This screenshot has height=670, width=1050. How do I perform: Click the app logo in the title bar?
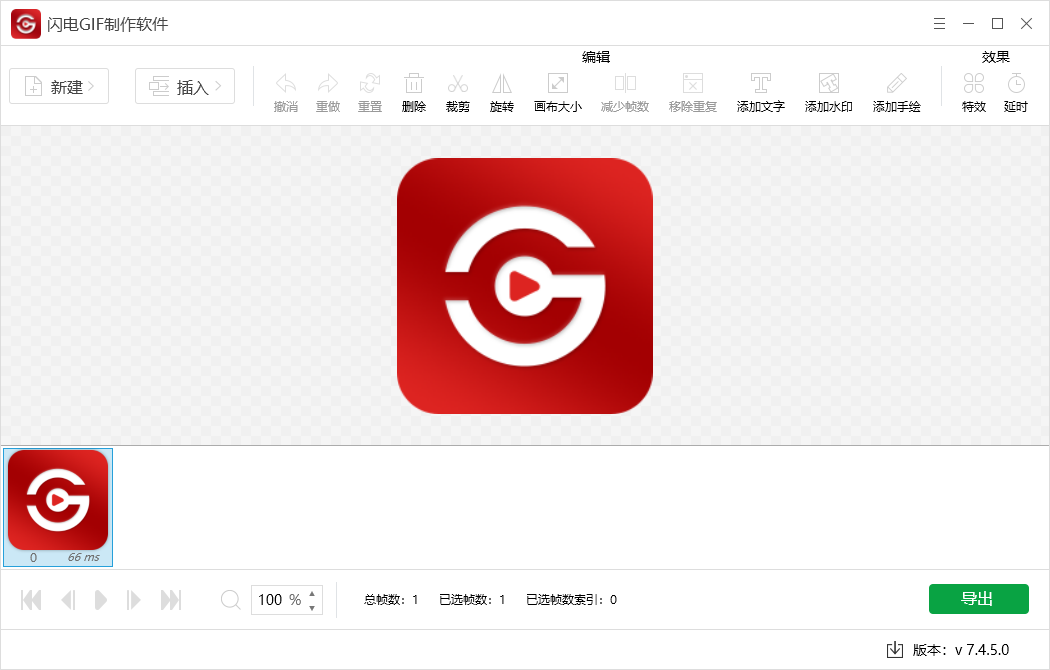pos(26,25)
